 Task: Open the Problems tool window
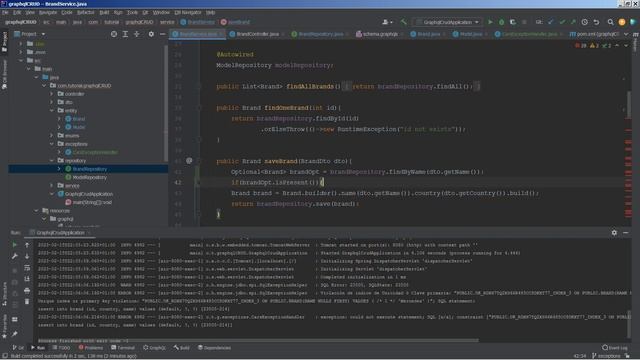coord(91,348)
